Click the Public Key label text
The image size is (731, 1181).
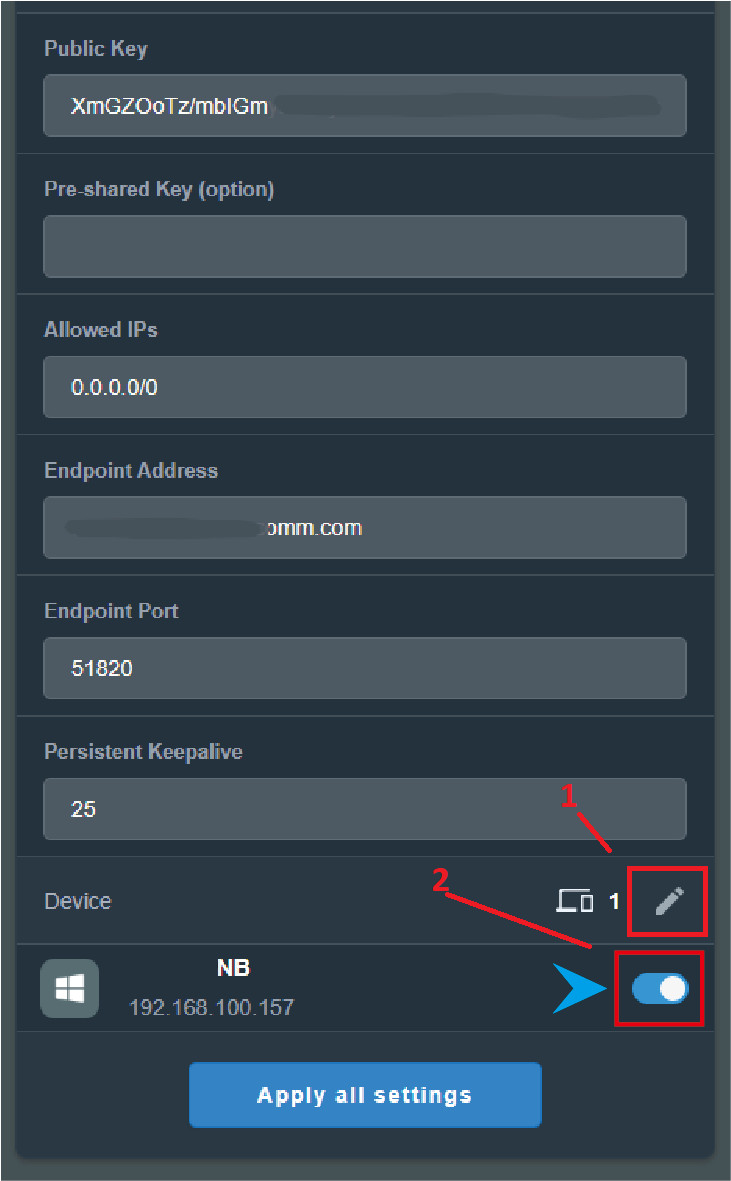[96, 48]
